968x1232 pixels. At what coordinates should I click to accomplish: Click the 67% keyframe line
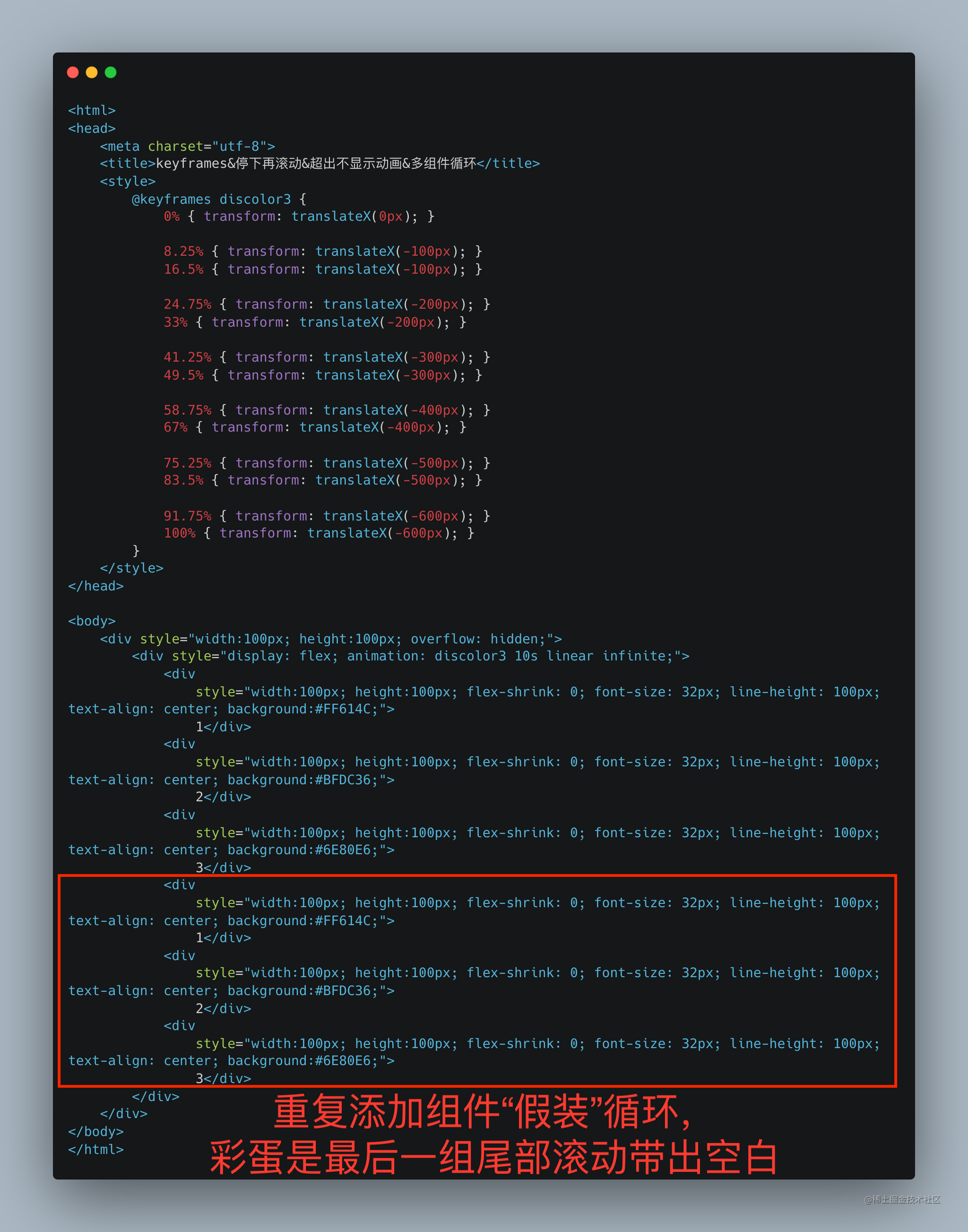(315, 427)
